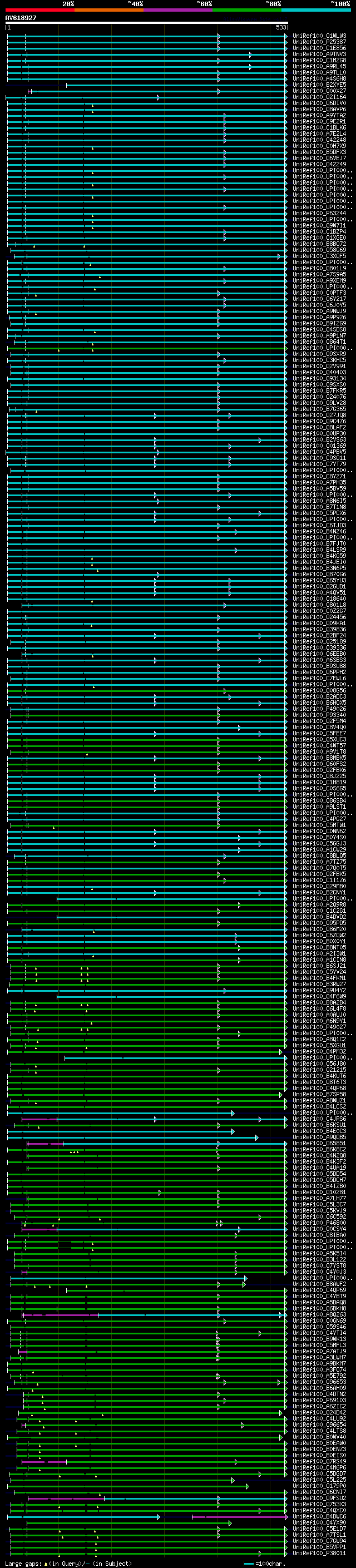
Task: Click hit label UniRef100_C1MZG8
Action: click(319, 60)
